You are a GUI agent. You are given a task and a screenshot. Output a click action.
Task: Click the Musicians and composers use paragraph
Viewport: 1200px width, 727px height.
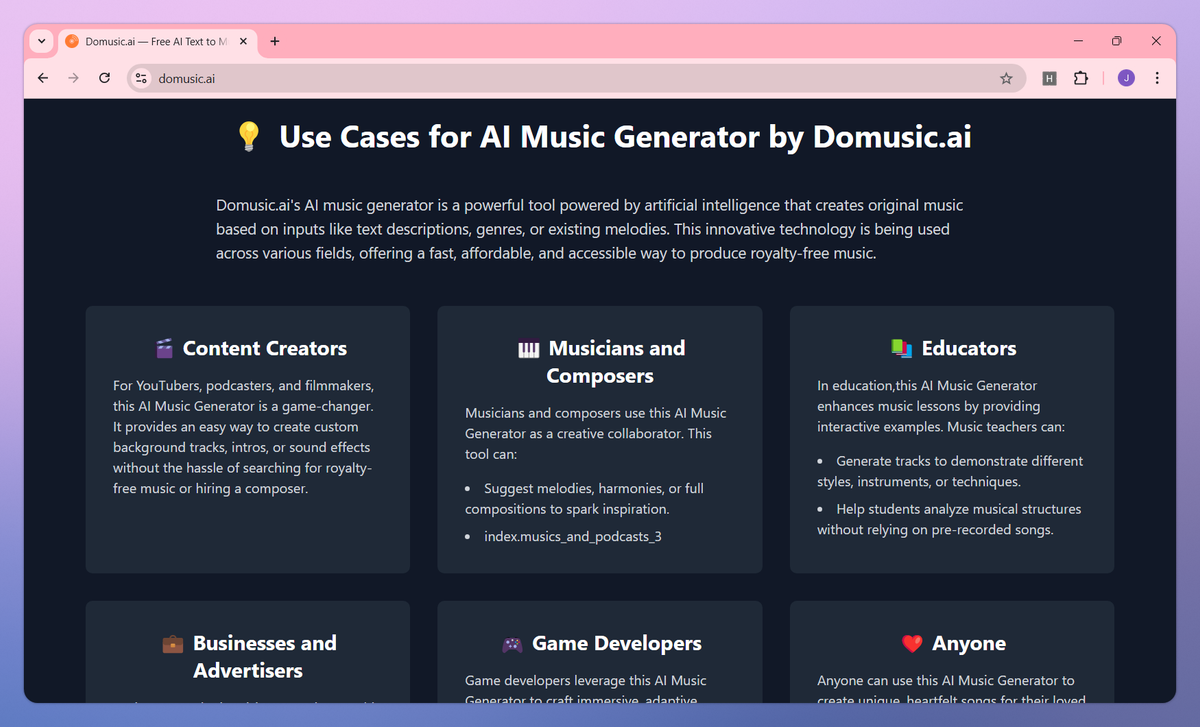pyautogui.click(x=596, y=433)
